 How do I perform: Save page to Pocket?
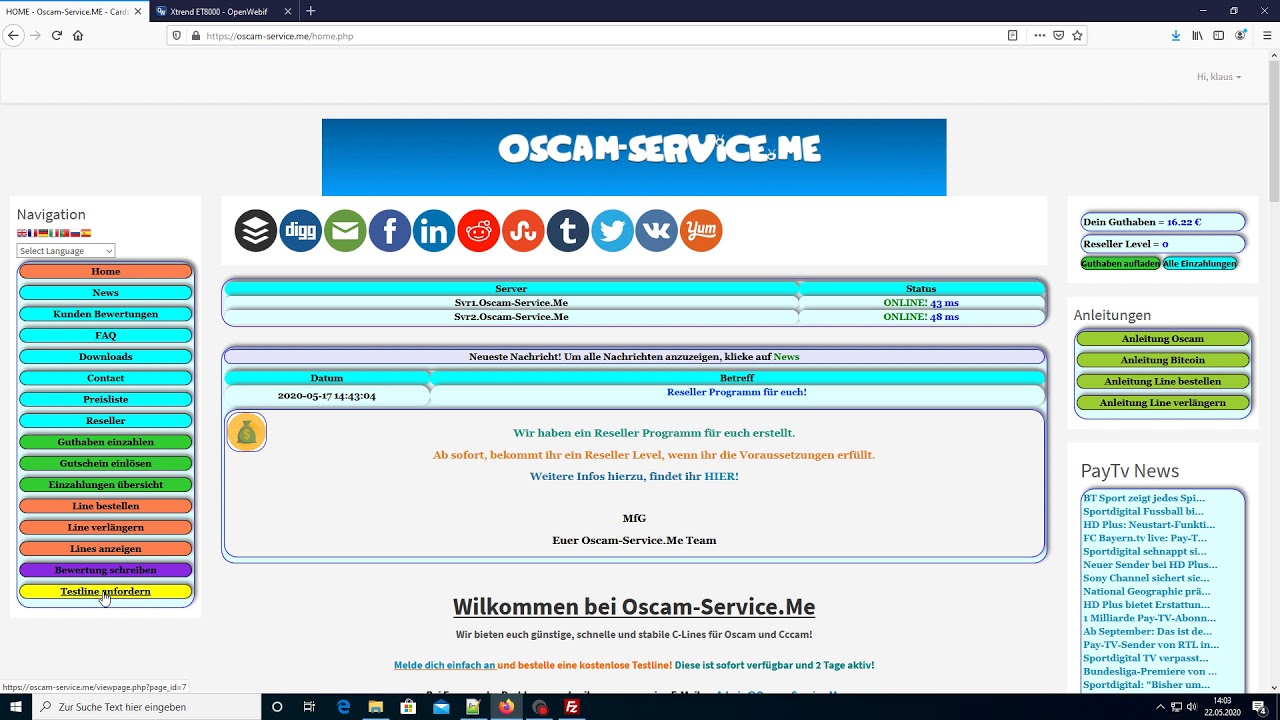(1058, 35)
